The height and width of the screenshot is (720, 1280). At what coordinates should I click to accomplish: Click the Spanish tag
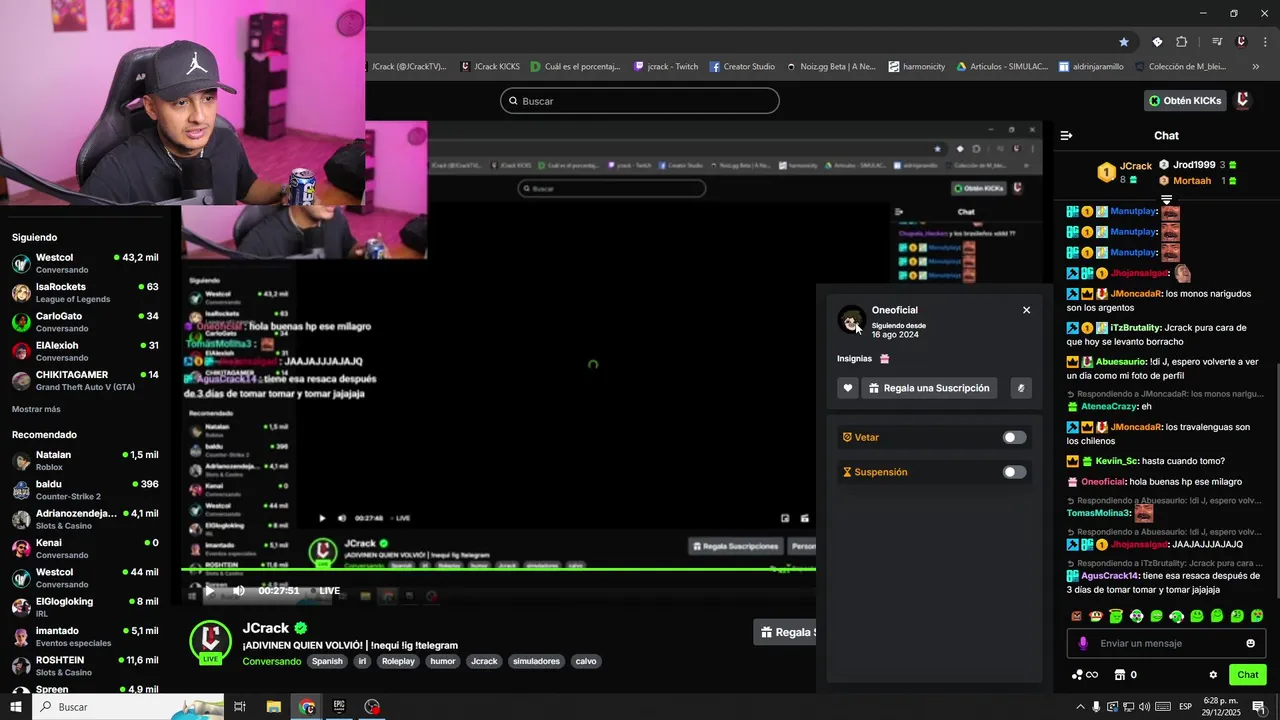(x=327, y=661)
